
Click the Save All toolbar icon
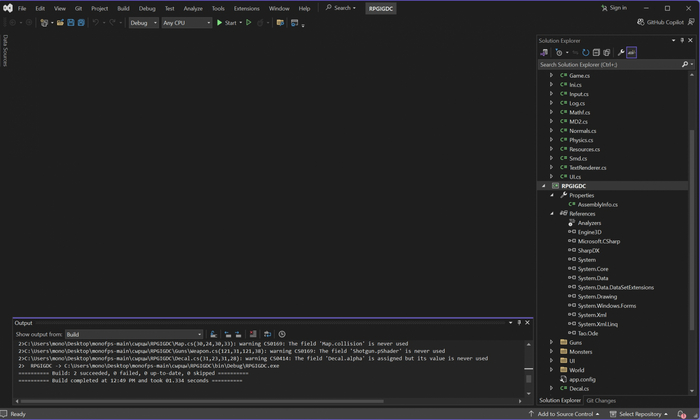pos(82,23)
